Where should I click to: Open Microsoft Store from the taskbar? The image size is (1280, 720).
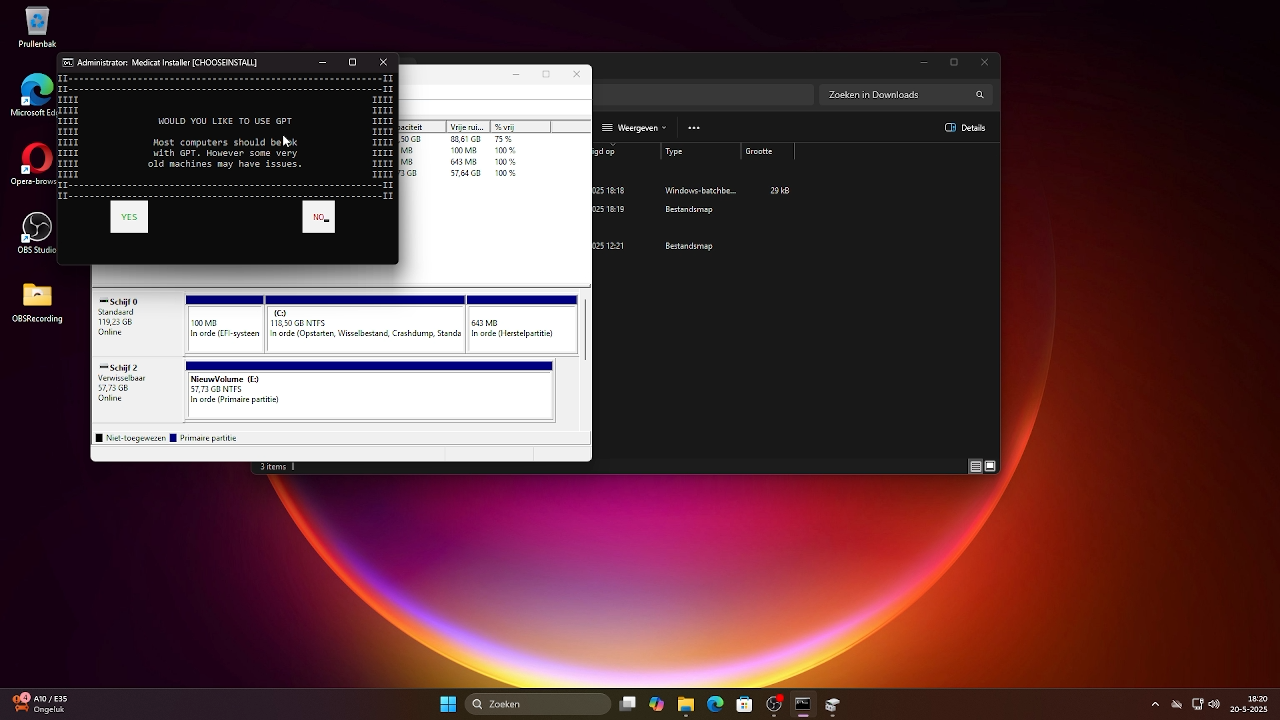click(744, 704)
